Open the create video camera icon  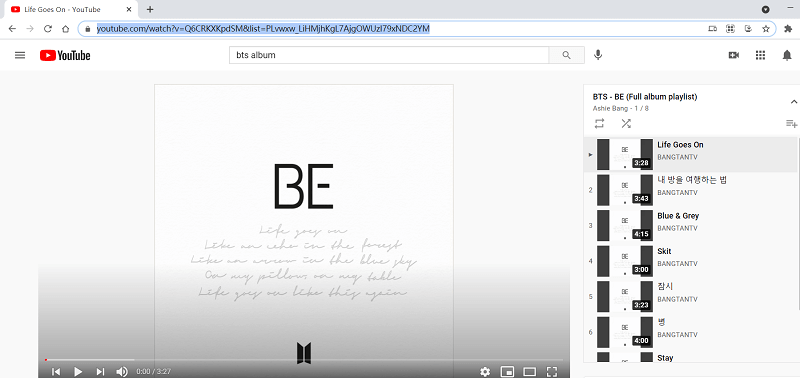tap(734, 55)
